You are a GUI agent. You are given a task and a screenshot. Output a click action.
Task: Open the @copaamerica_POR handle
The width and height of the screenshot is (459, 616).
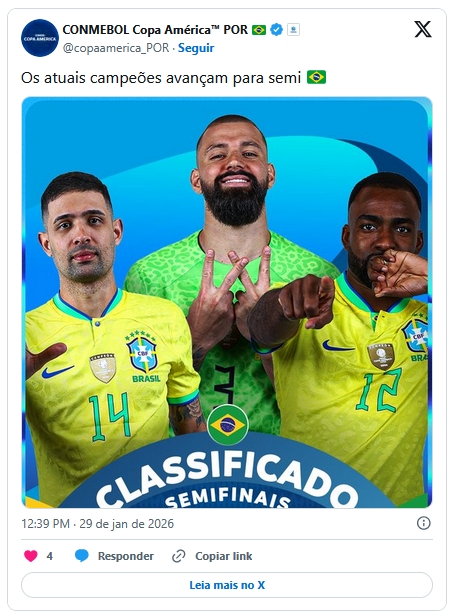pyautogui.click(x=116, y=48)
